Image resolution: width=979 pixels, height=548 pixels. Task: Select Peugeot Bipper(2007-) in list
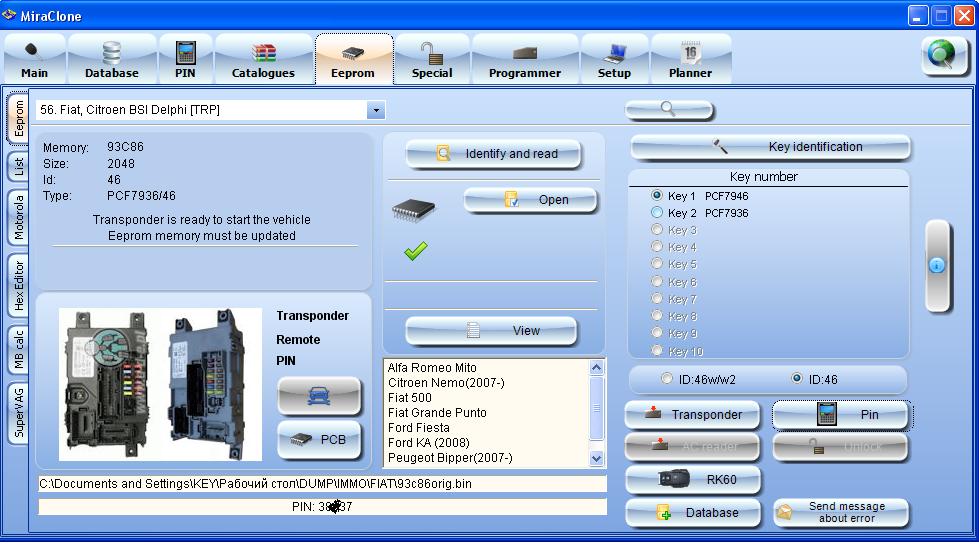450,457
